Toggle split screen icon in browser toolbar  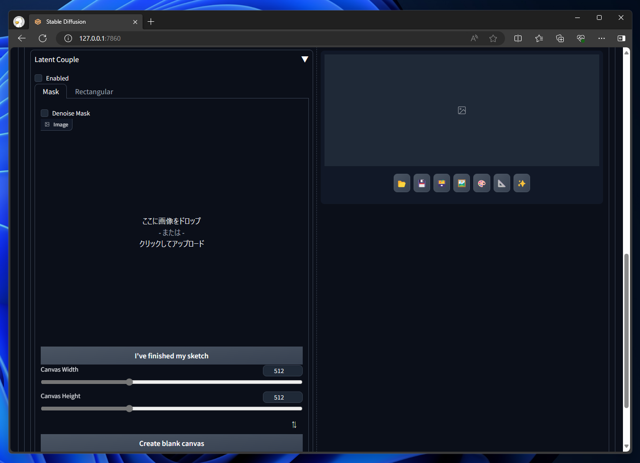(518, 38)
